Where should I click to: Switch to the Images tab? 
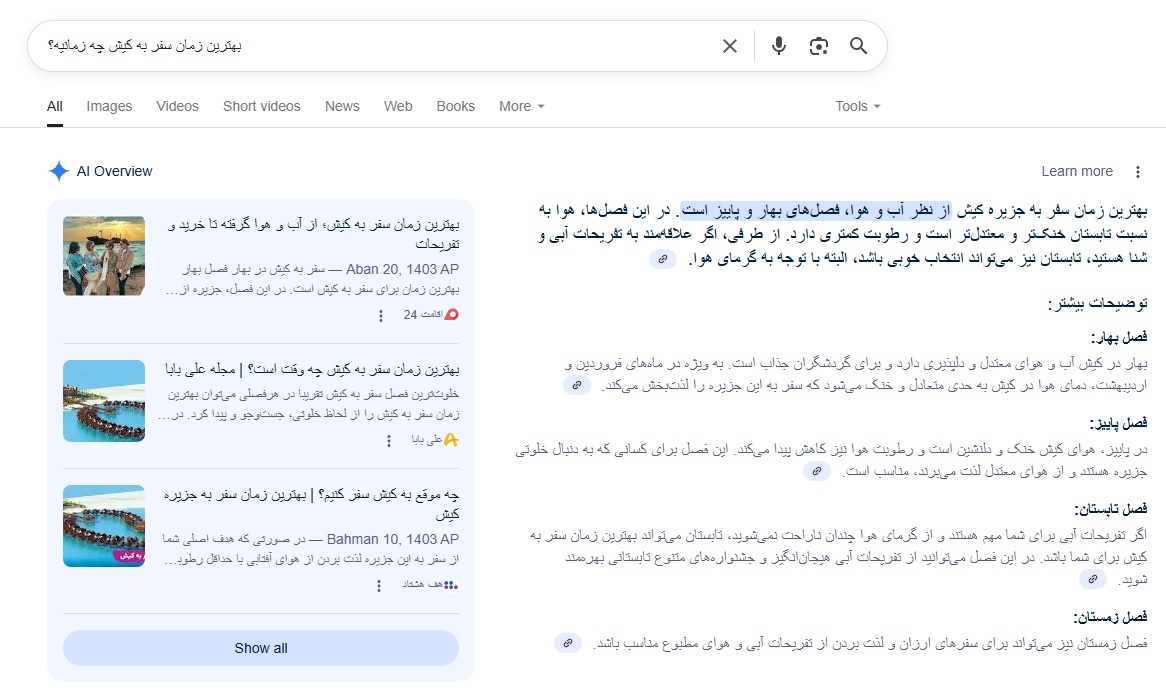[109, 106]
